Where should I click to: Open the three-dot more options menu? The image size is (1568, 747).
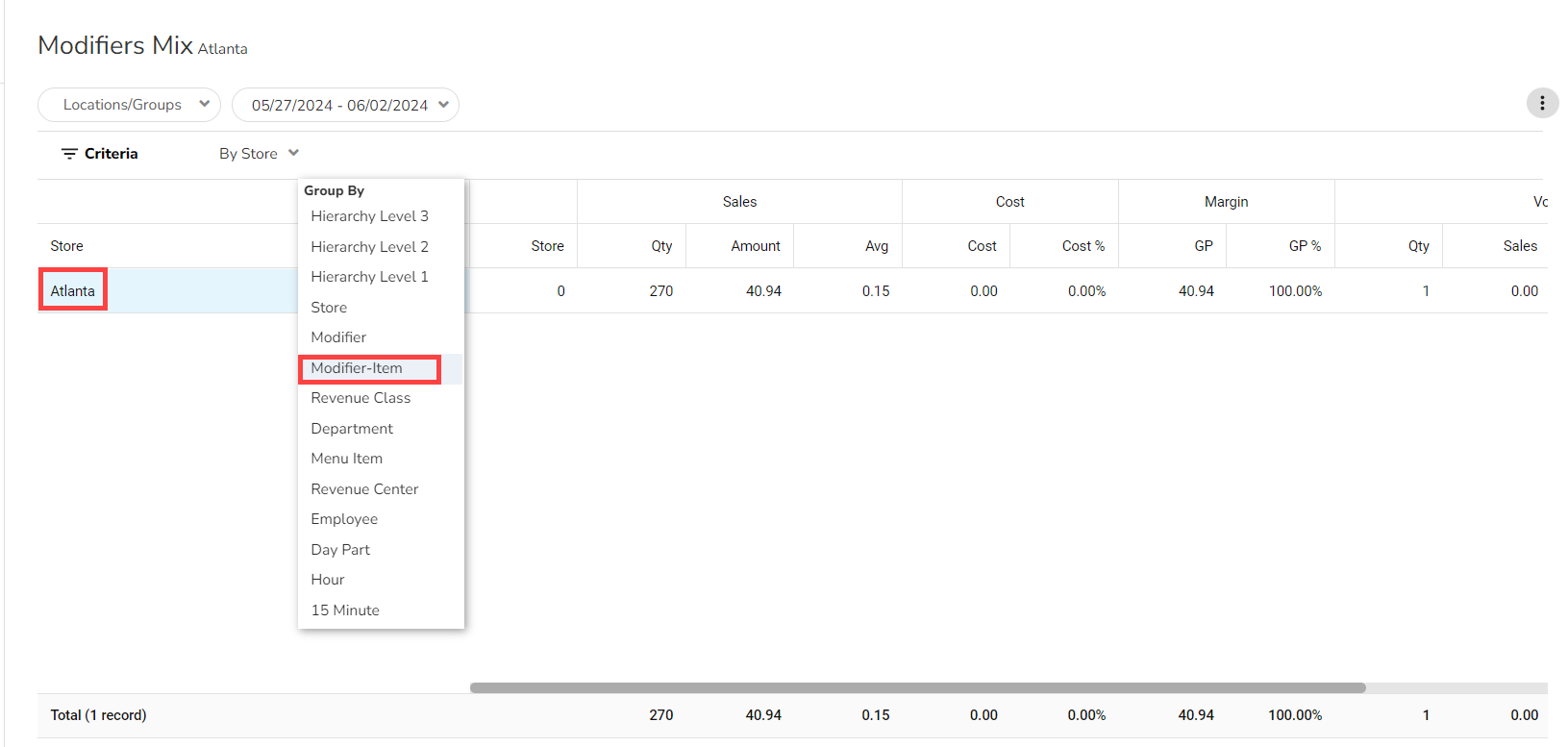click(1542, 103)
